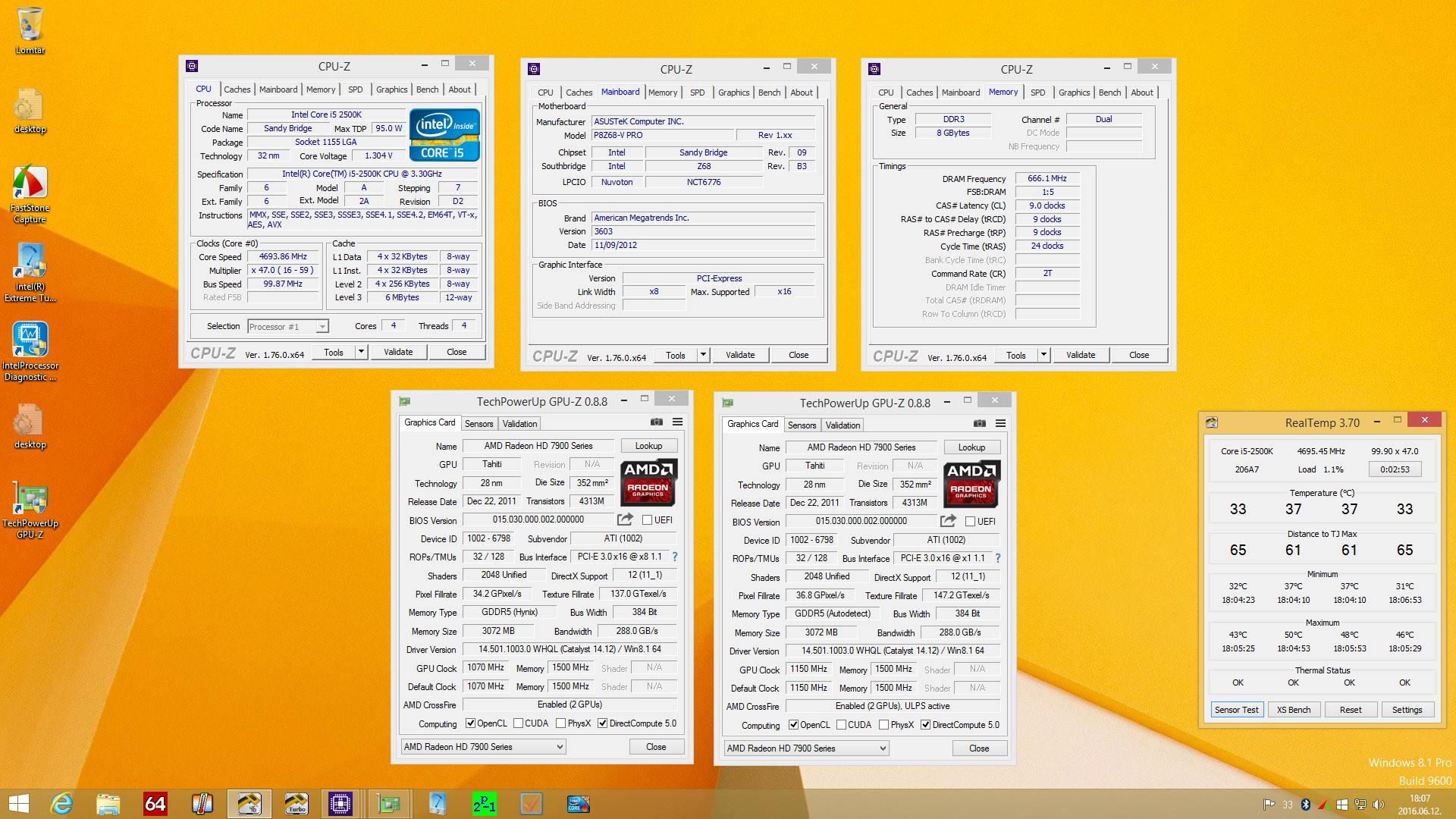Screen dimensions: 1456x819
Task: Click the network tray icon
Action: 1360,805
